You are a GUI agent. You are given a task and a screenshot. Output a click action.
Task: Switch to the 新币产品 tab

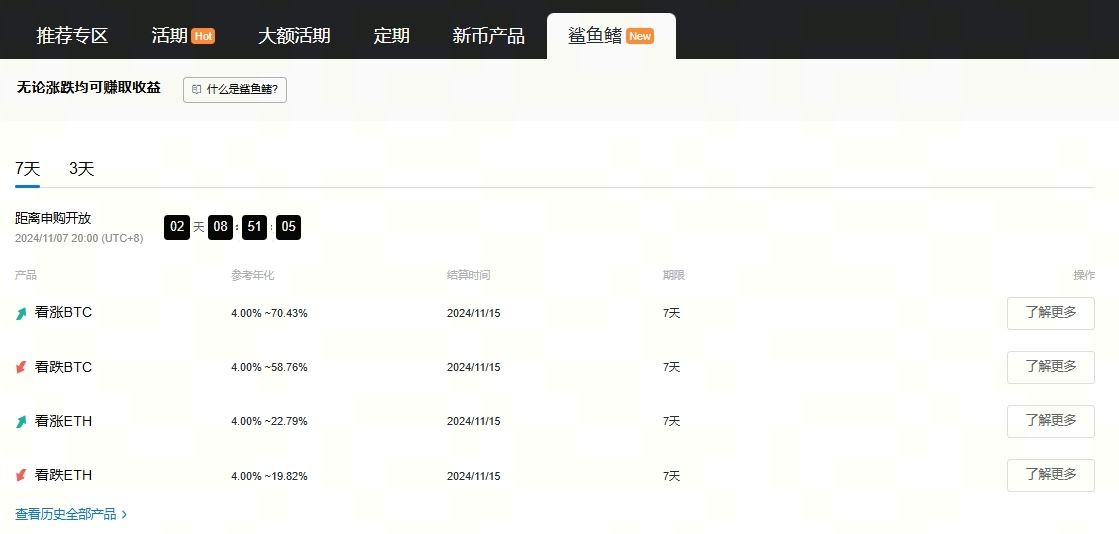click(488, 36)
